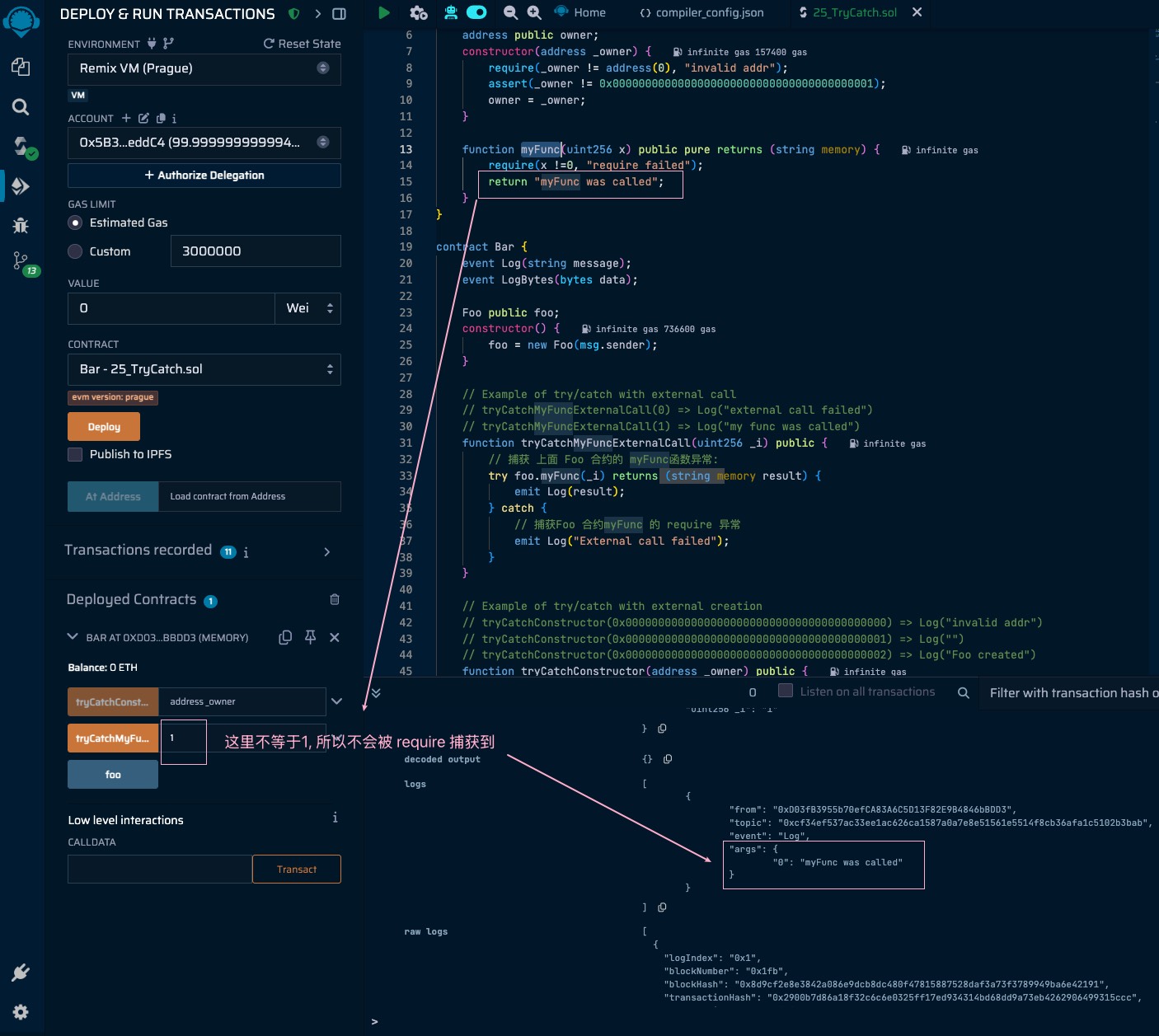This screenshot has height=1036, width=1159.
Task: Open the debugger bug icon in sidebar
Action: click(x=20, y=225)
